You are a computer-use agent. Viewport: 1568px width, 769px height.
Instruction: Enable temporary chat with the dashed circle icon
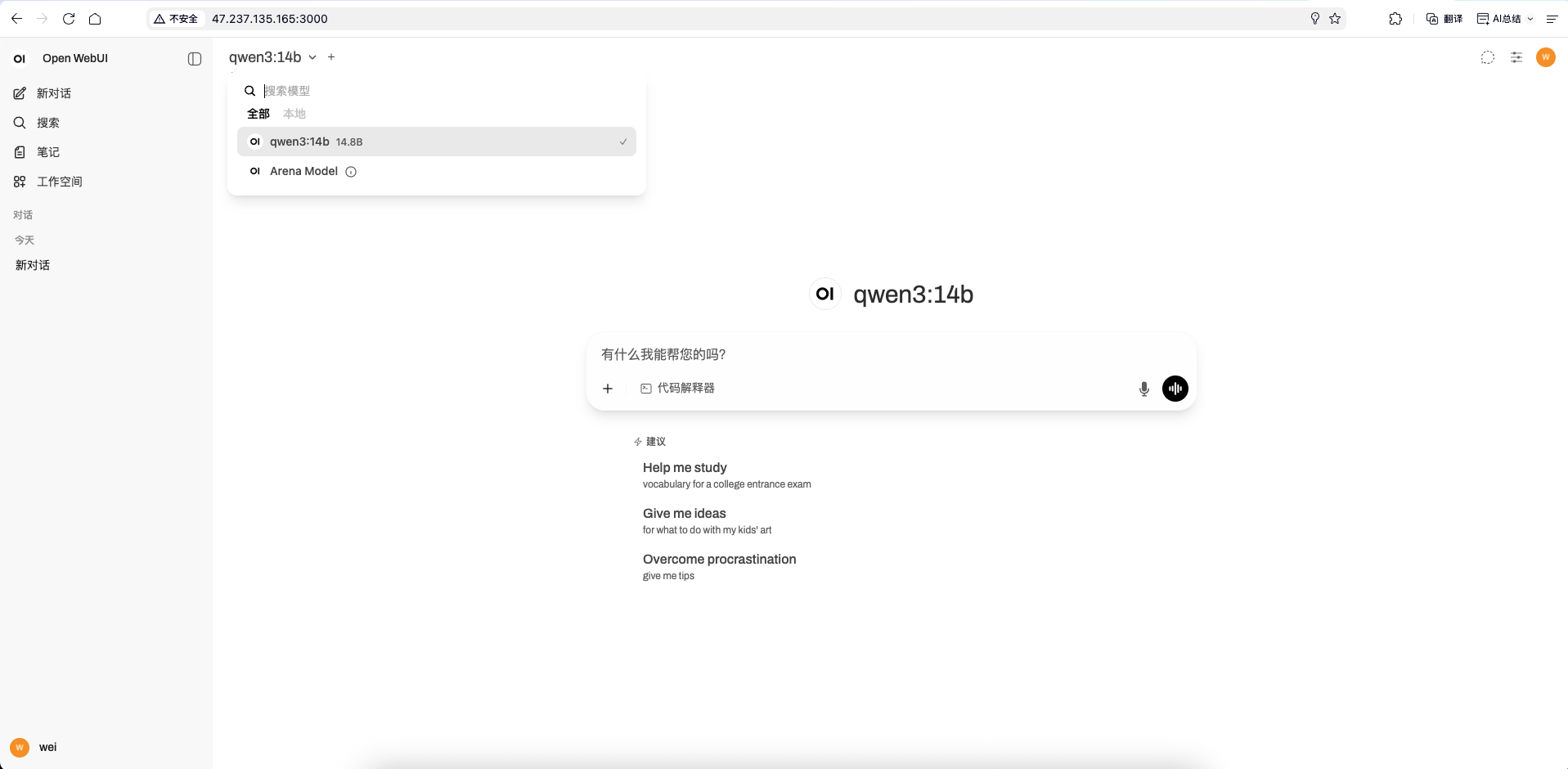point(1487,57)
